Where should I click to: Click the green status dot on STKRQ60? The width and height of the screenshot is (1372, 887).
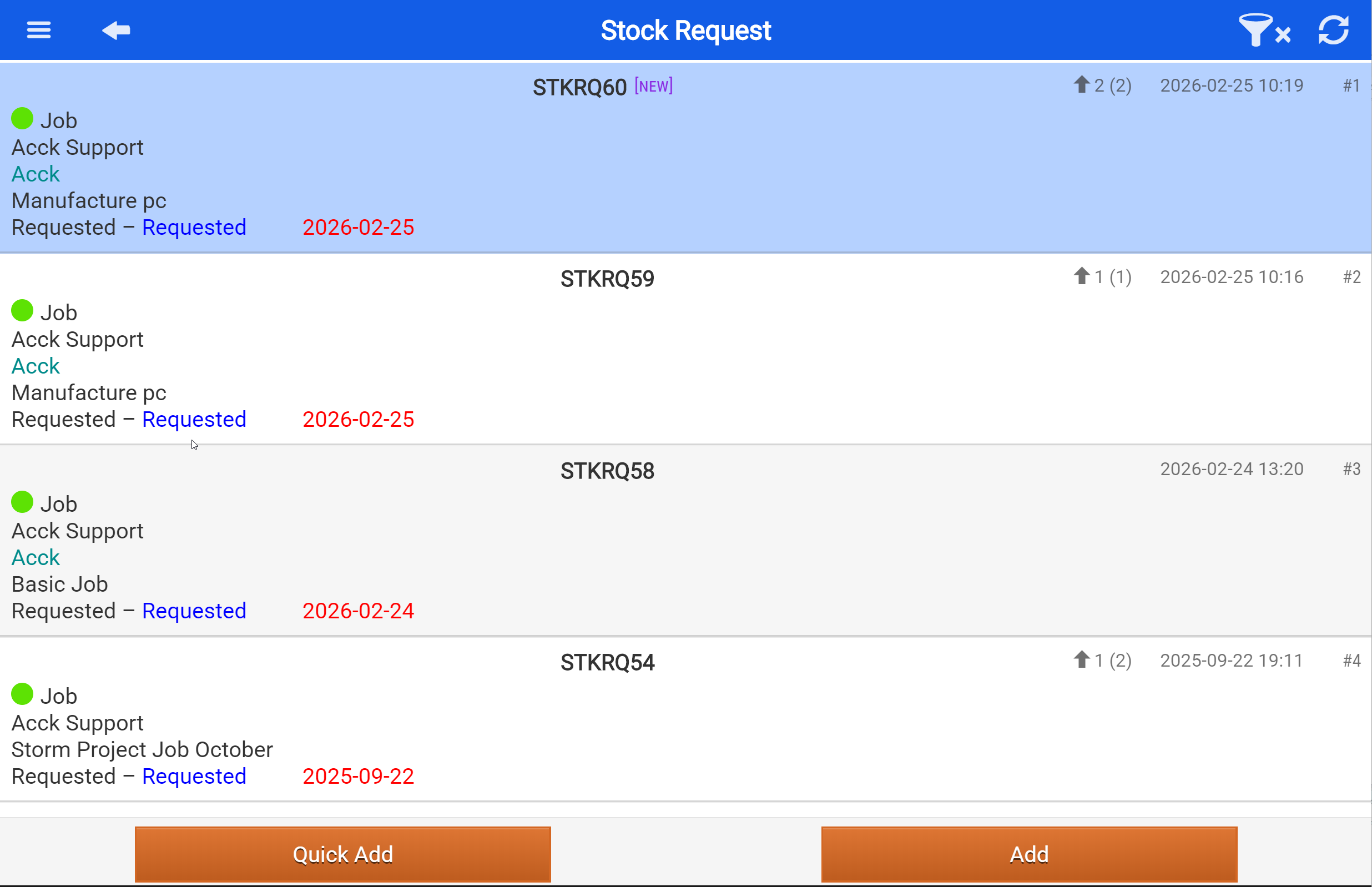pyautogui.click(x=22, y=119)
